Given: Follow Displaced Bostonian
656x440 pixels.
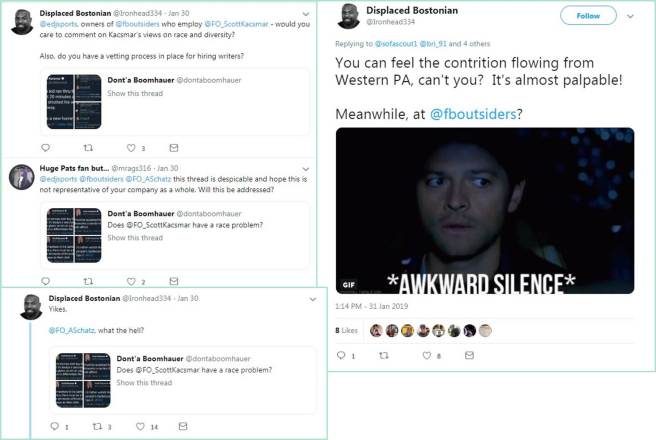Looking at the screenshot, I should (x=588, y=15).
